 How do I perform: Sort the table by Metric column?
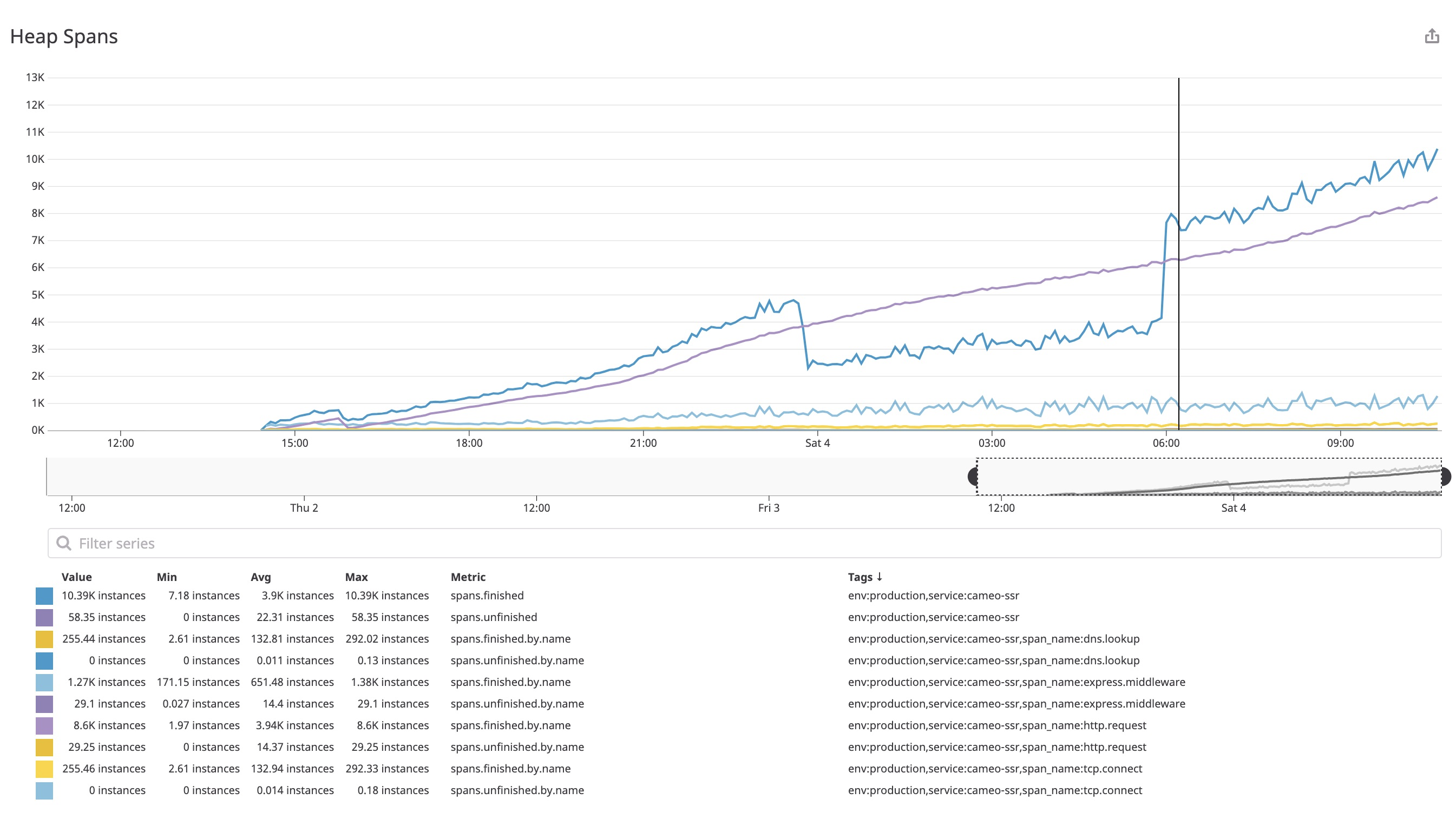pos(468,577)
